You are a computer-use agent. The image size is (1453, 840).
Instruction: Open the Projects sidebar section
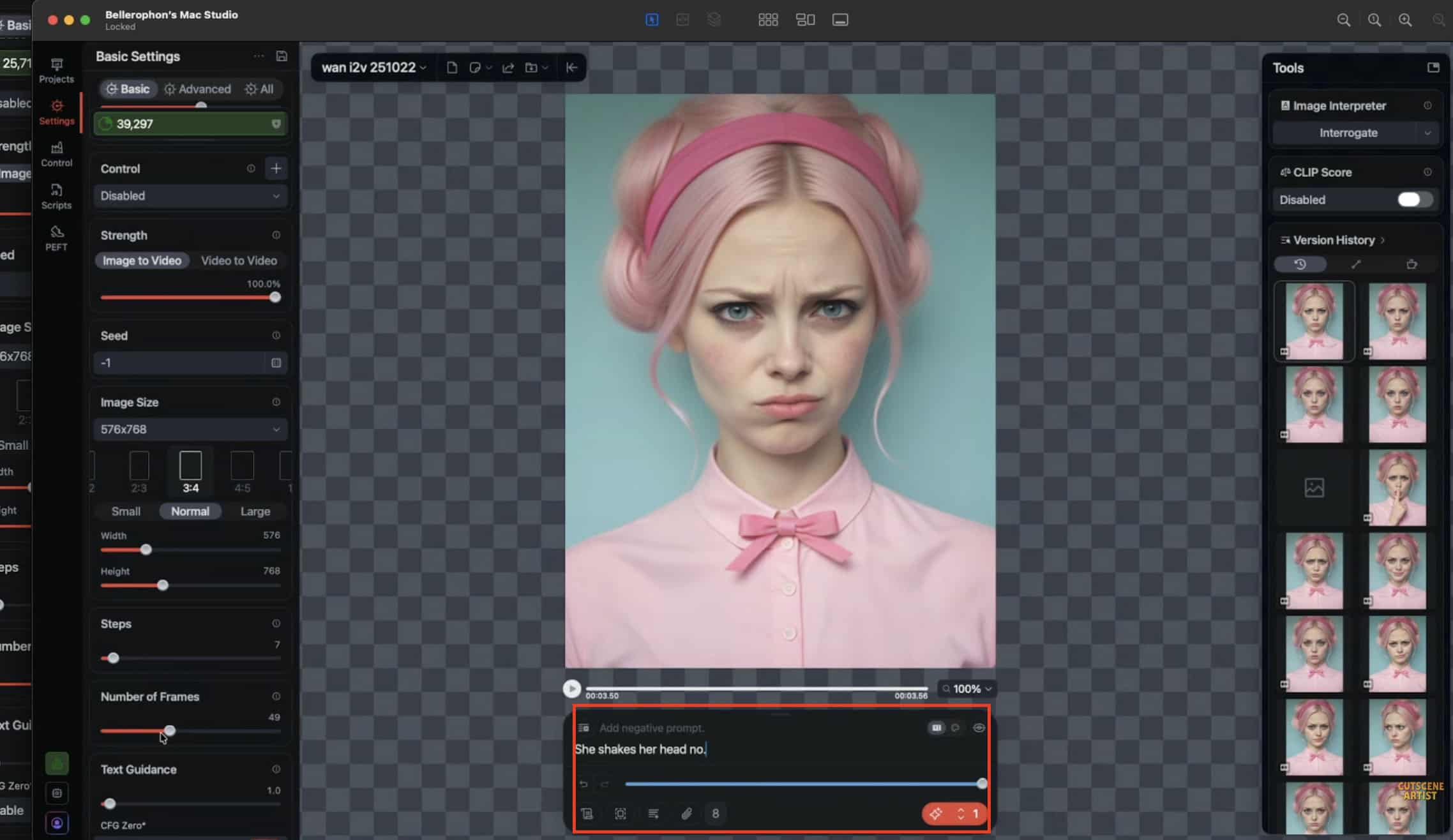click(56, 70)
